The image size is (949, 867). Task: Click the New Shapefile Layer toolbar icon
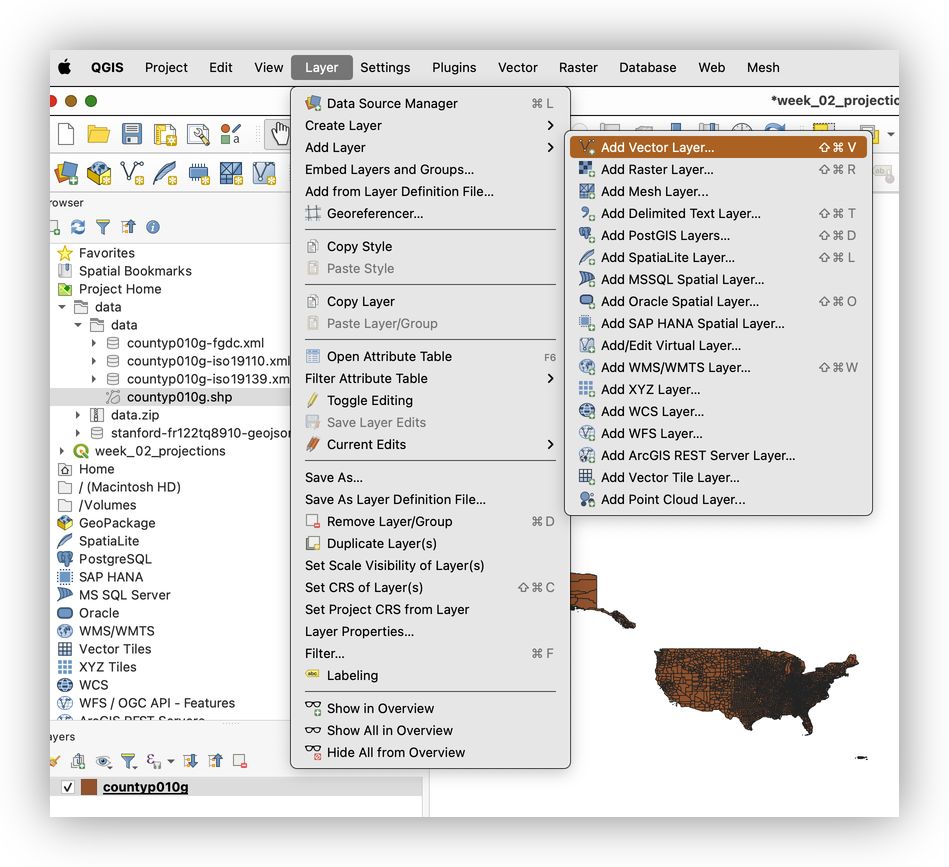[x=132, y=173]
